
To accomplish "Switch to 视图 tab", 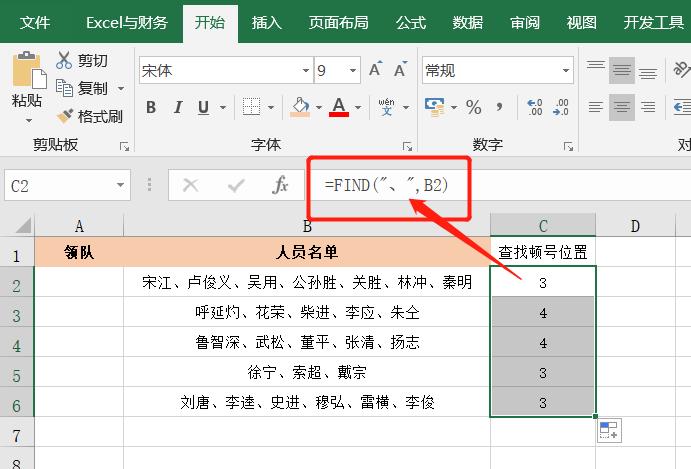I will (581, 22).
